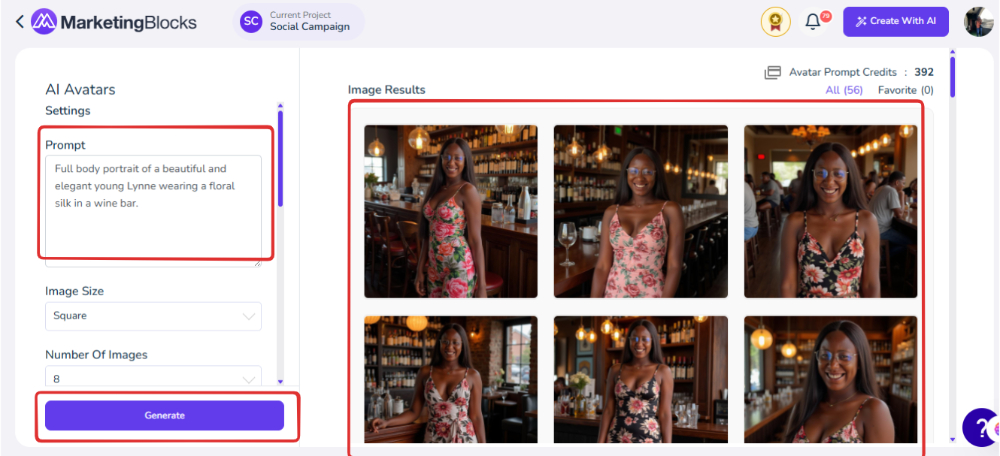The width and height of the screenshot is (1000, 456).
Task: Click the AI Avatars heading
Action: coord(80,89)
